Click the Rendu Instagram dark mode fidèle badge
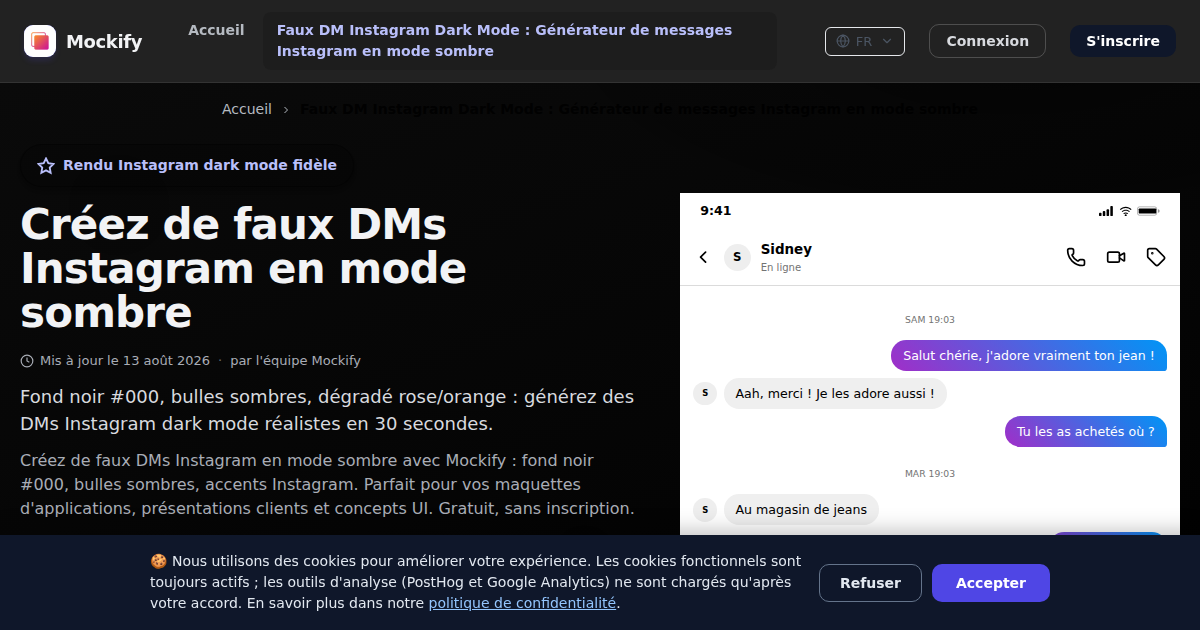This screenshot has width=1200, height=630. 187,166
